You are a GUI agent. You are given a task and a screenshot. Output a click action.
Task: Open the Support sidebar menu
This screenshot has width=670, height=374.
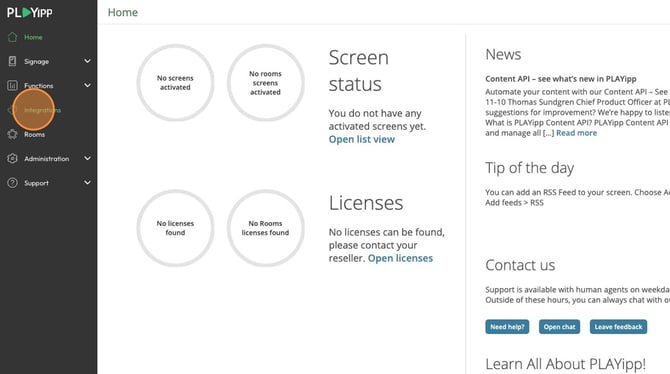(36, 183)
